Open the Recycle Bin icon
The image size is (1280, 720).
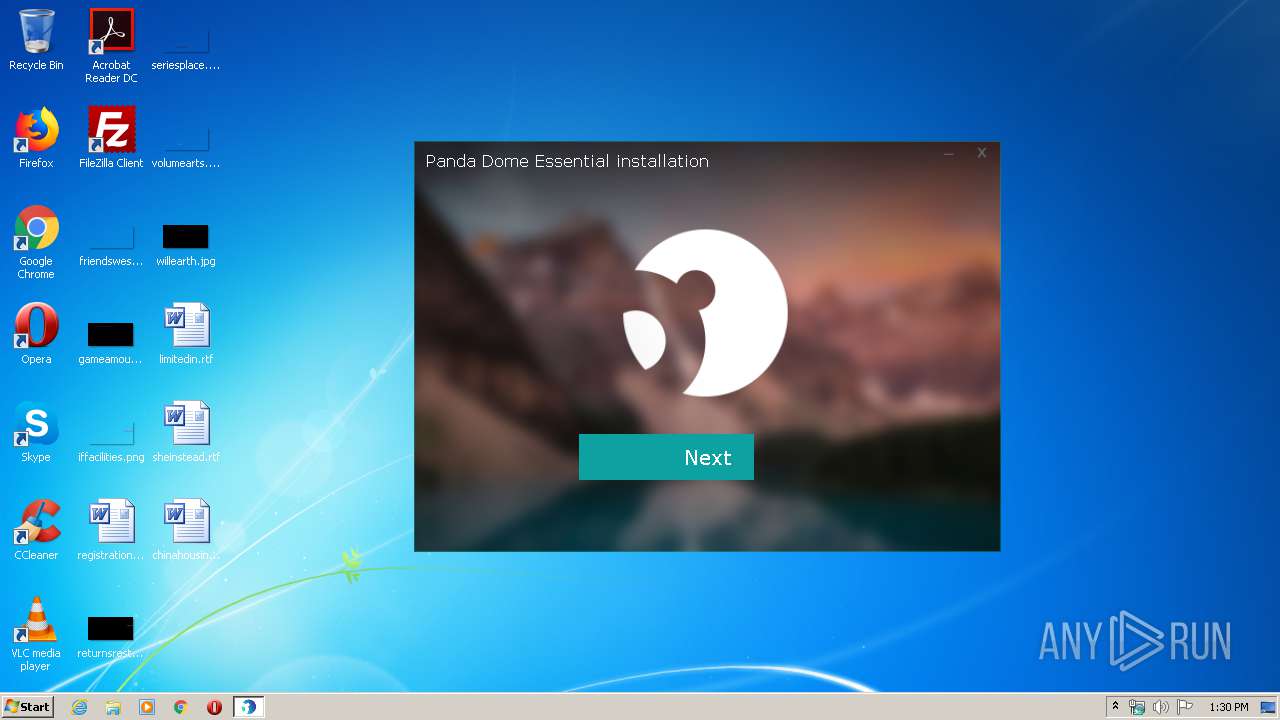coord(36,40)
